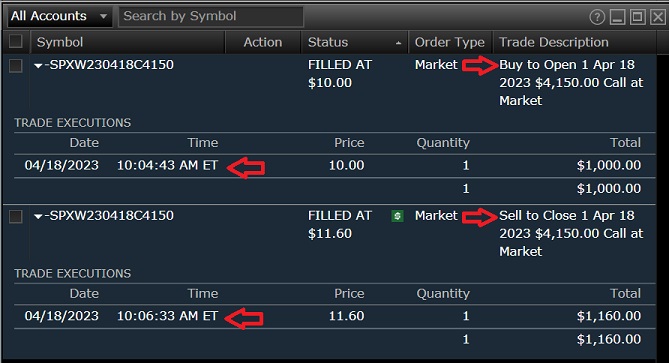Select the 10:06:33 AM execution row
Screen dimensions: 669x363
[334, 316]
